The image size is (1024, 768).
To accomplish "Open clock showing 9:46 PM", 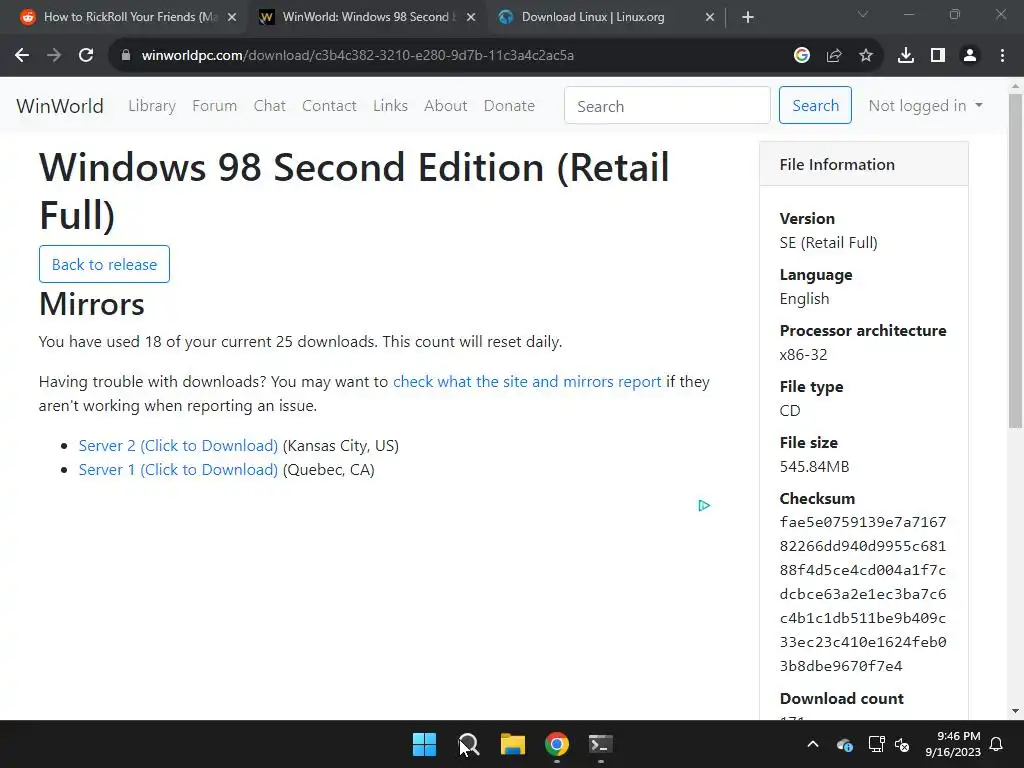I will coord(953,744).
